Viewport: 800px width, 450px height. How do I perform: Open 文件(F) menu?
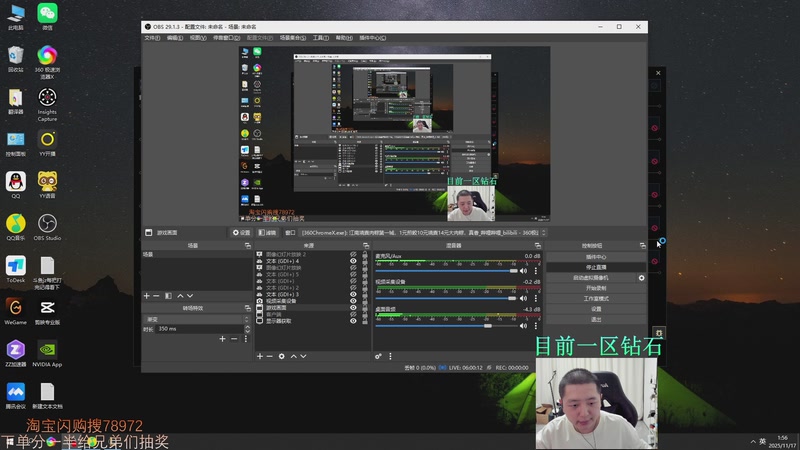(152, 38)
